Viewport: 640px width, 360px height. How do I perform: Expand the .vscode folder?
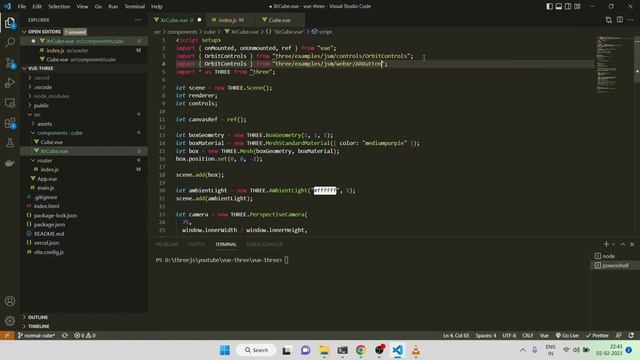click(x=43, y=87)
